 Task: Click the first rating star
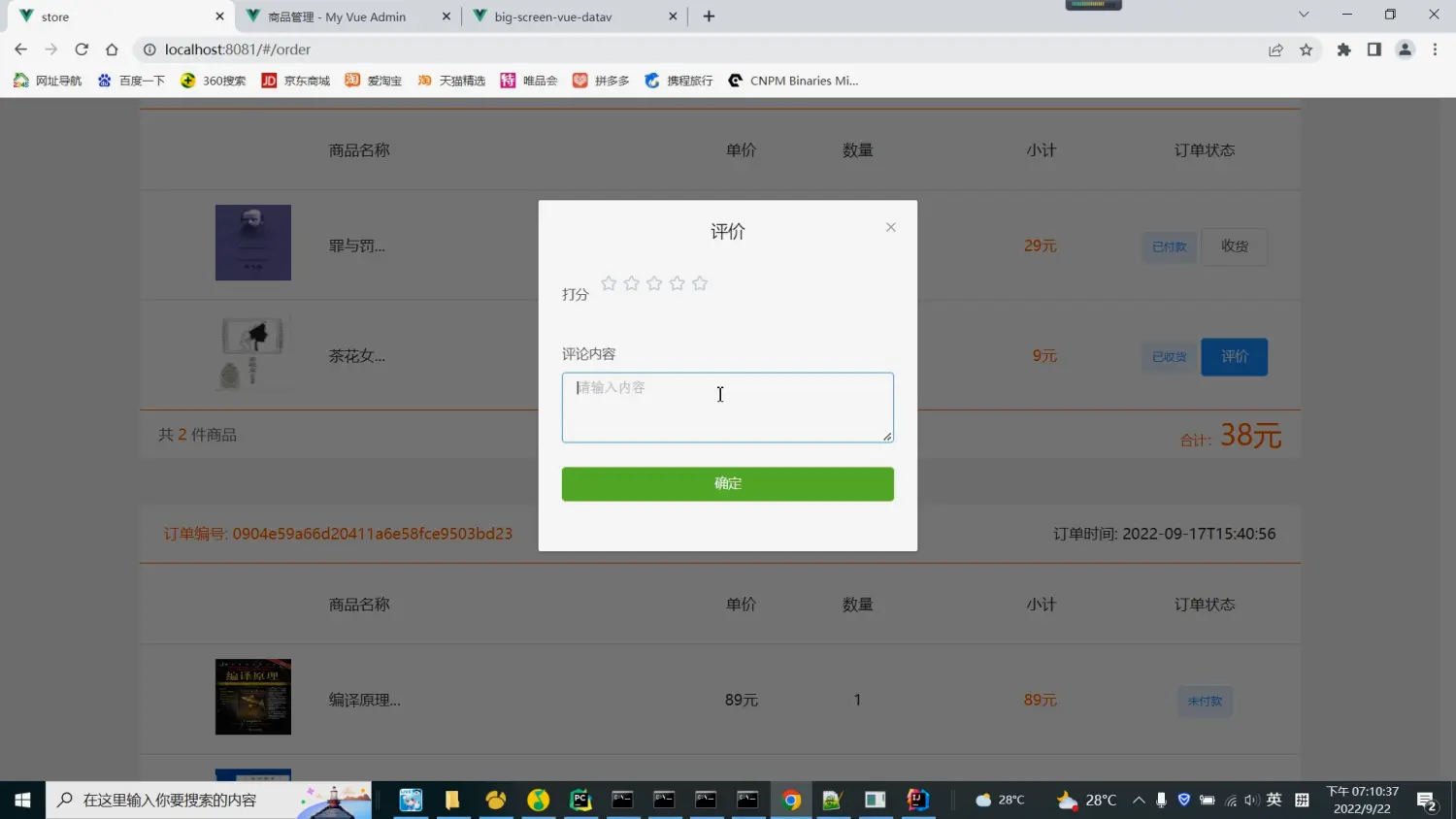click(x=609, y=283)
